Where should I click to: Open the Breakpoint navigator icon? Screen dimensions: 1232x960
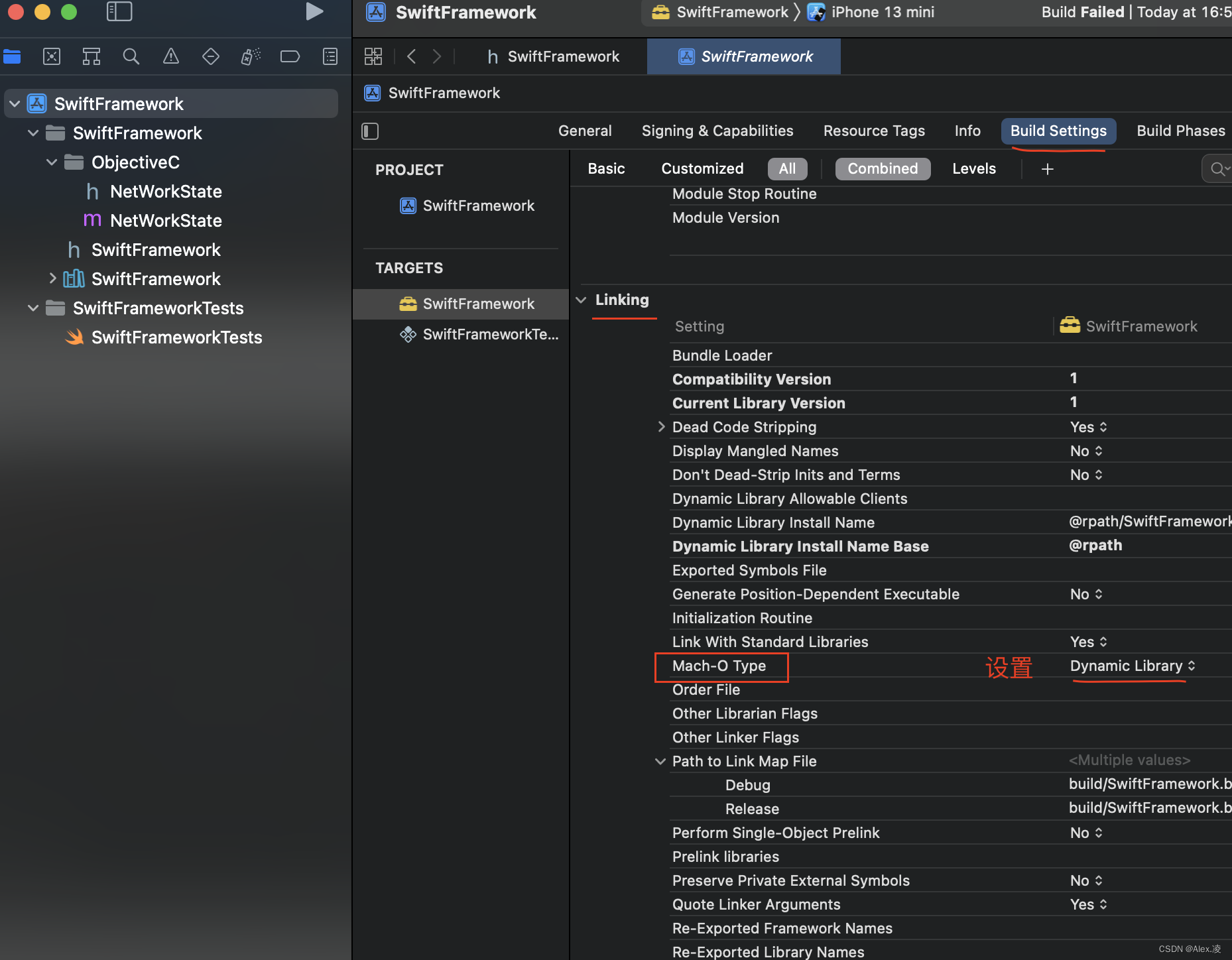290,57
